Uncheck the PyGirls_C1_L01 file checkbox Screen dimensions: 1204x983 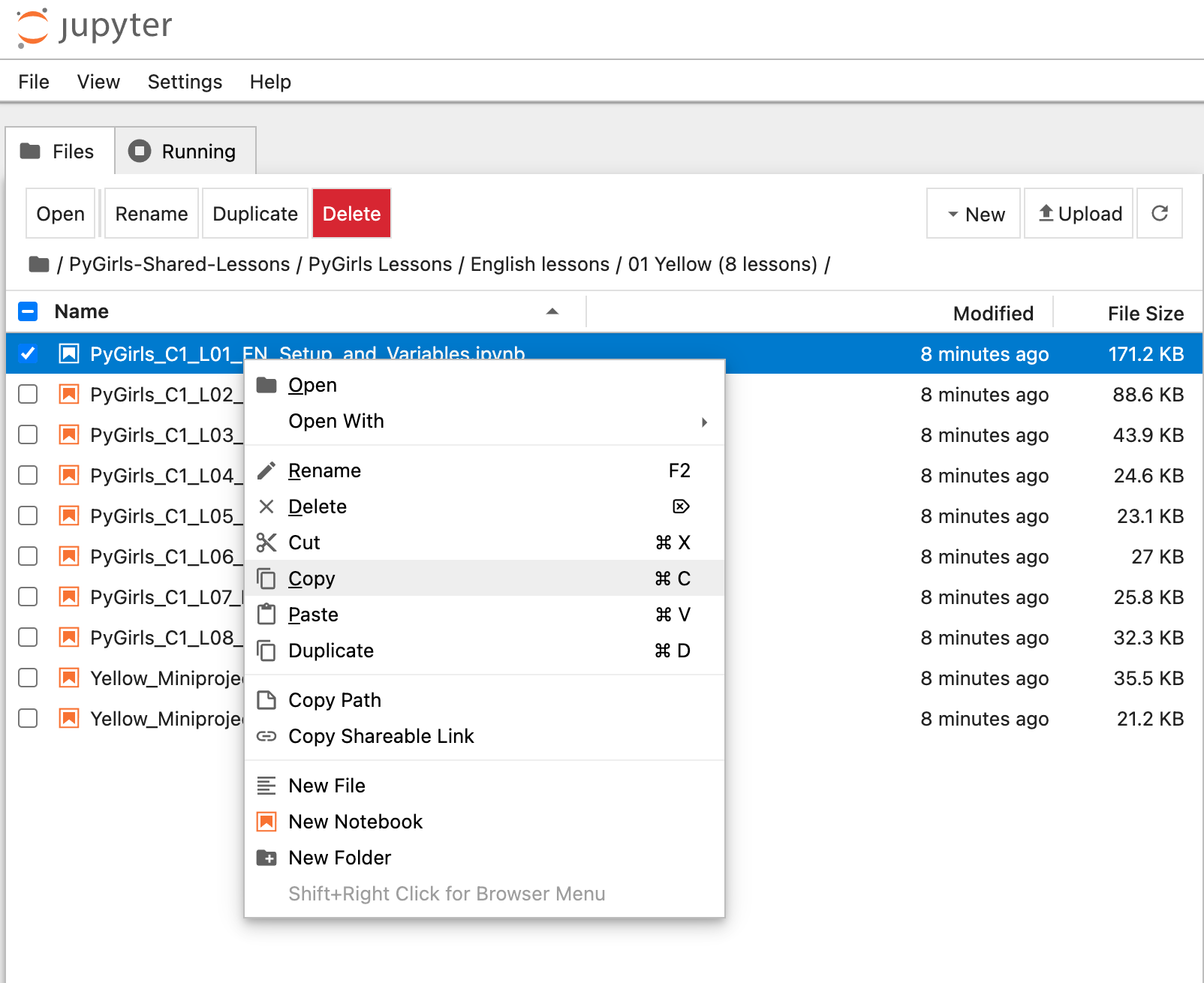click(x=28, y=353)
